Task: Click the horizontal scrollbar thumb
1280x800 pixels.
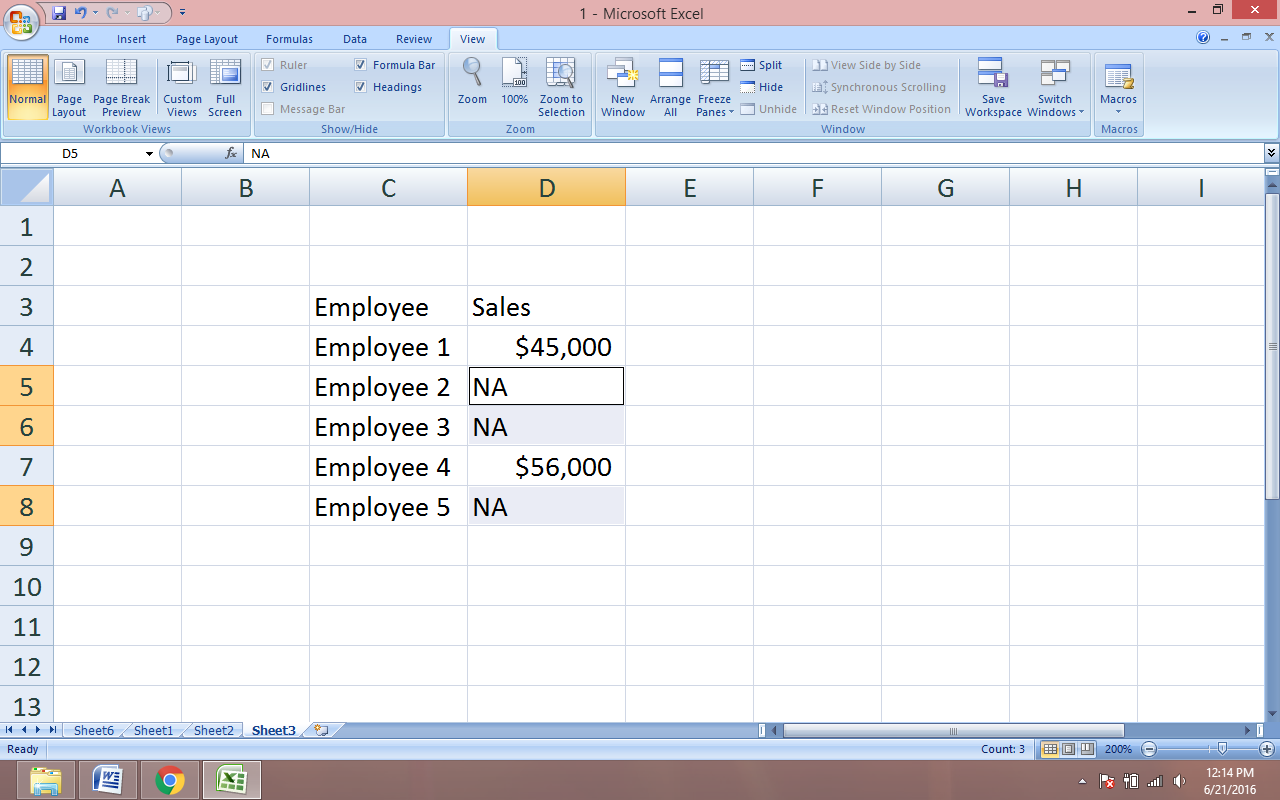Action: pos(953,730)
